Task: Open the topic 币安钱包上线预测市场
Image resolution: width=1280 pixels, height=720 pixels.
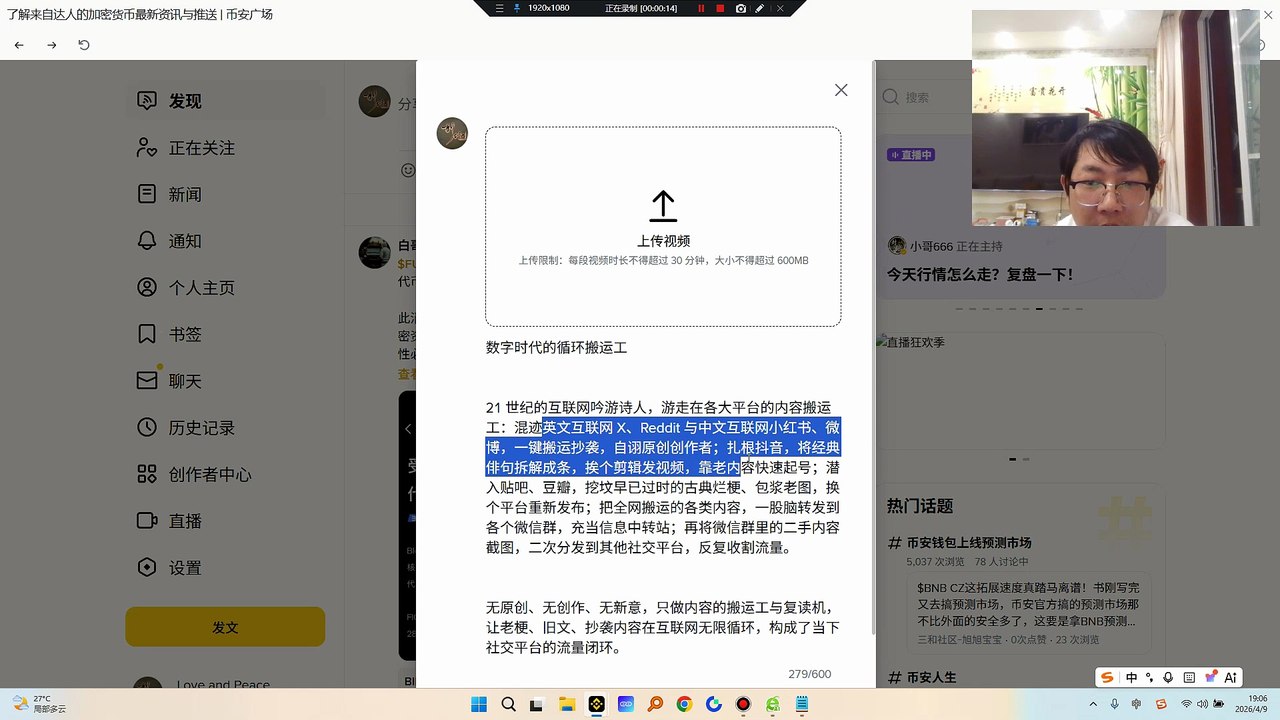Action: (x=968, y=542)
